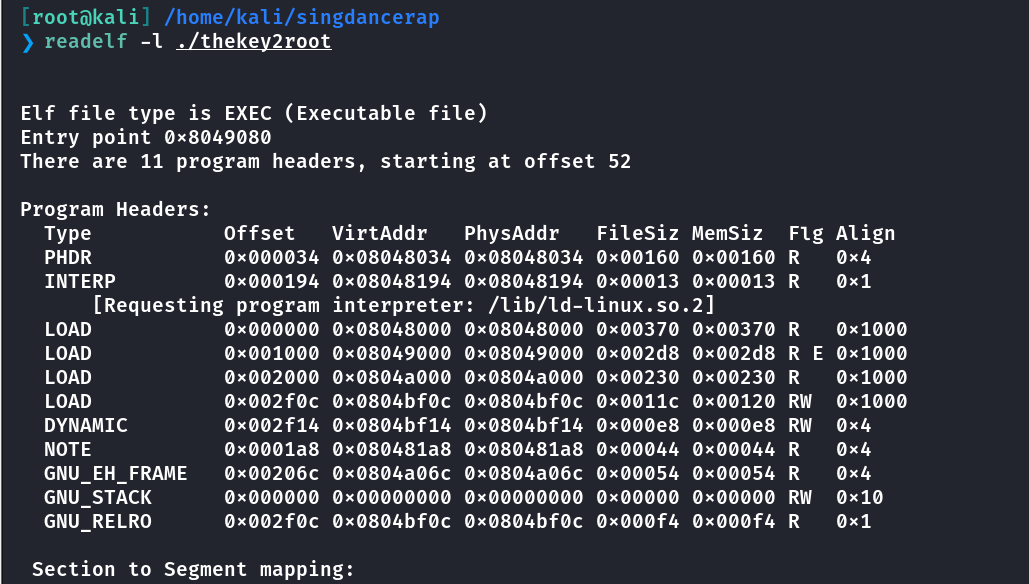The height and width of the screenshot is (584, 1029).
Task: Click Section to Segment mapping heading
Action: coord(193,570)
